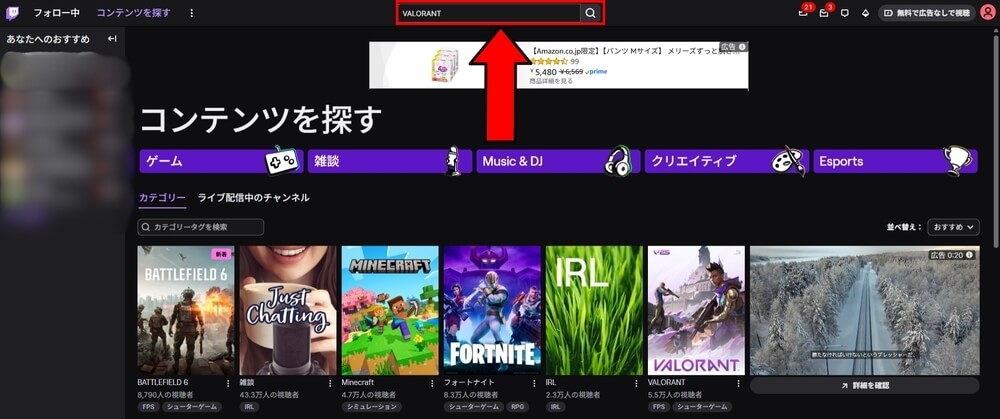Image resolution: width=1000 pixels, height=419 pixels.
Task: Open the コンテンツを探す page
Action: 133,13
